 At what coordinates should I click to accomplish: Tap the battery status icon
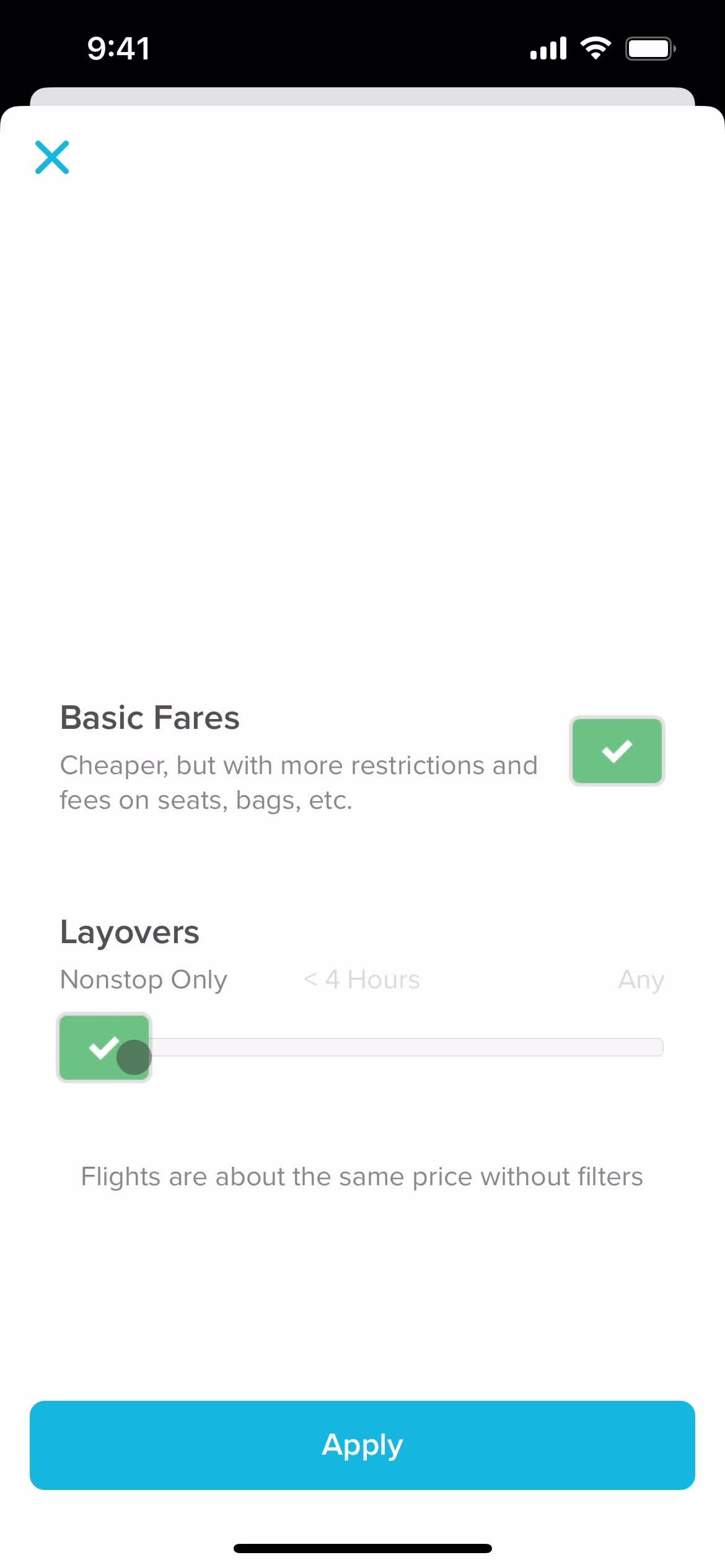point(651,48)
